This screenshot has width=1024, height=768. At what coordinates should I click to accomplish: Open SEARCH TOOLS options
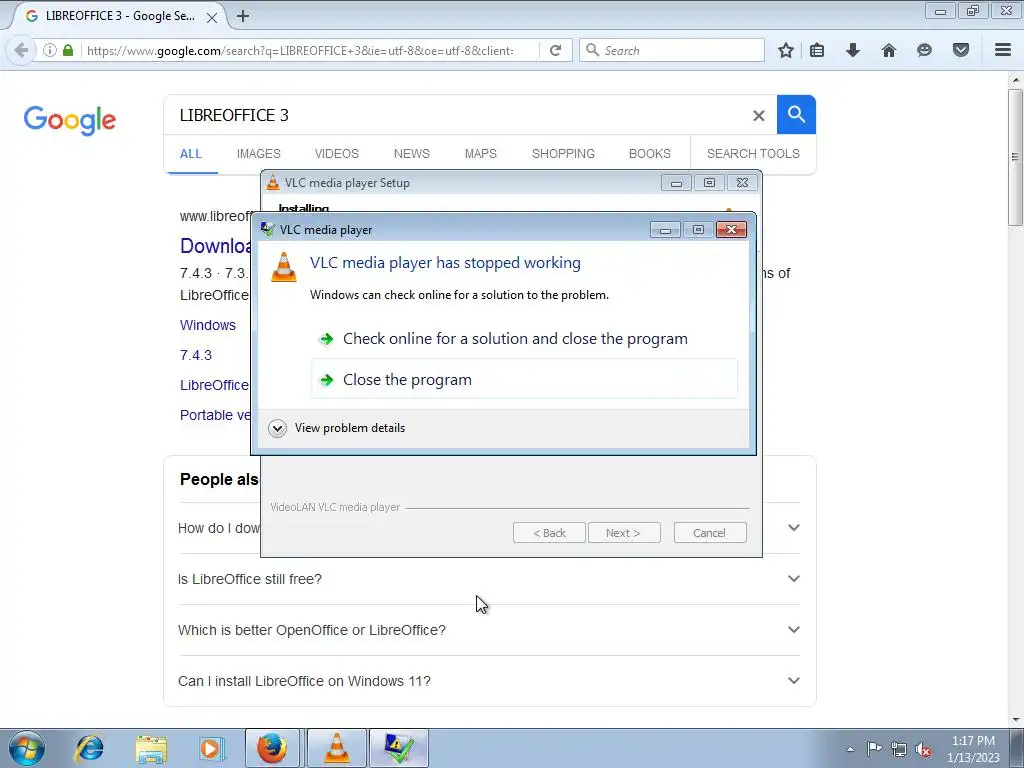(x=753, y=154)
